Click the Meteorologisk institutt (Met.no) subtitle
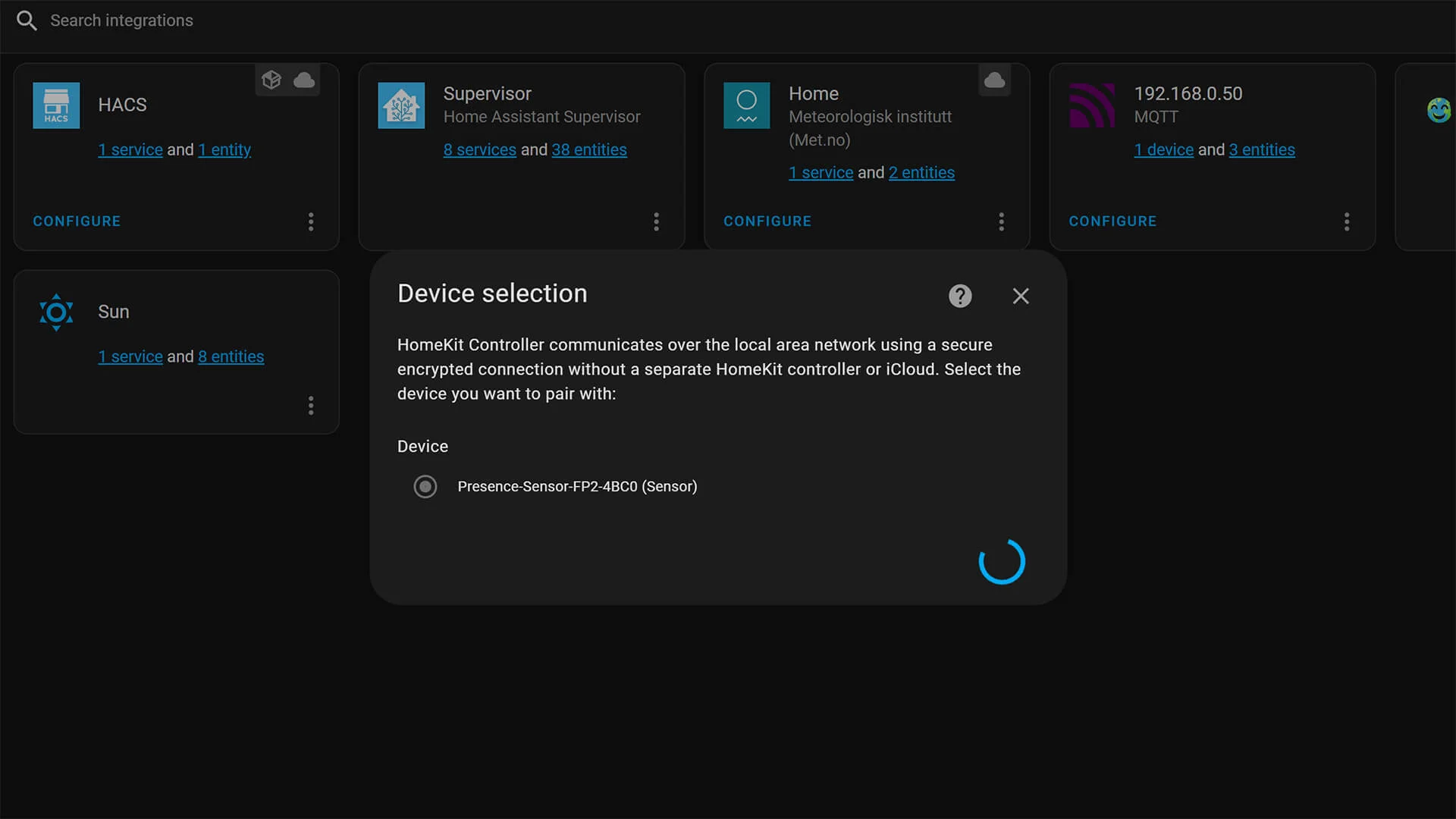 [x=870, y=128]
